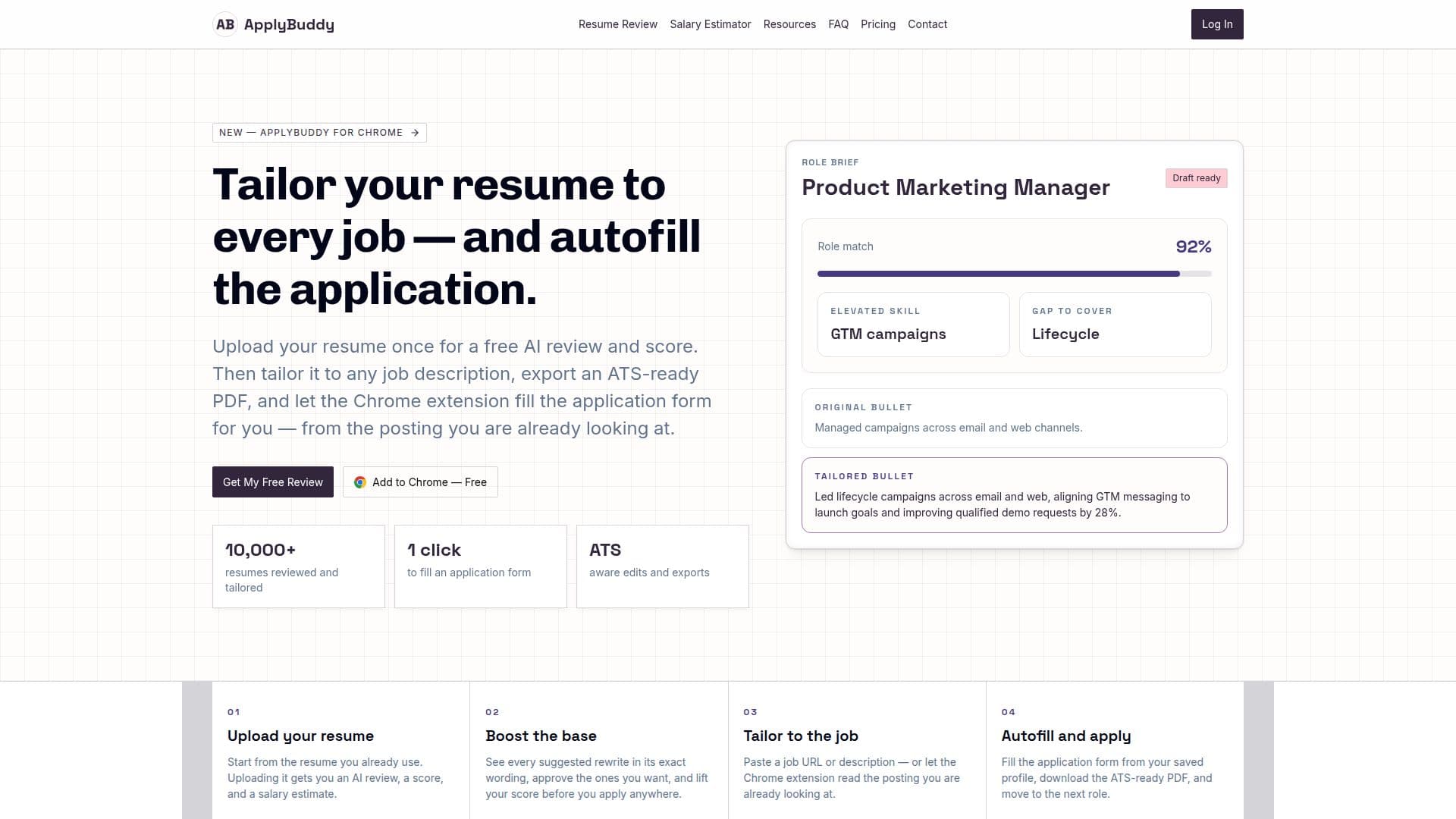Select the Contact nav link

(927, 24)
